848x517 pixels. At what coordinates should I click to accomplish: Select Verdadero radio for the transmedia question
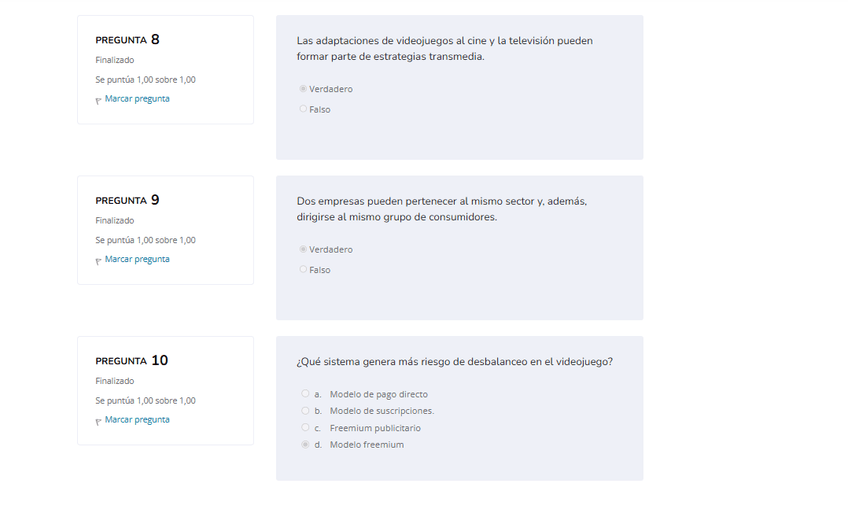point(303,89)
